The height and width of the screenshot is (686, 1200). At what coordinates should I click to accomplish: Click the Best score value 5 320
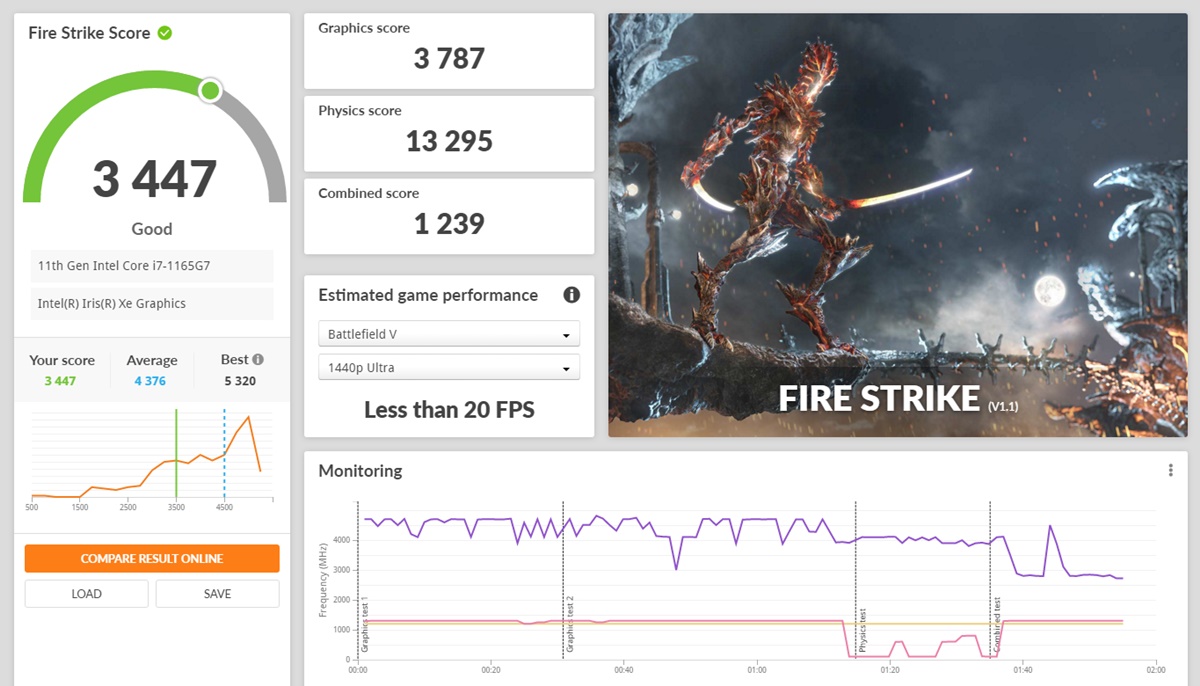pyautogui.click(x=238, y=381)
